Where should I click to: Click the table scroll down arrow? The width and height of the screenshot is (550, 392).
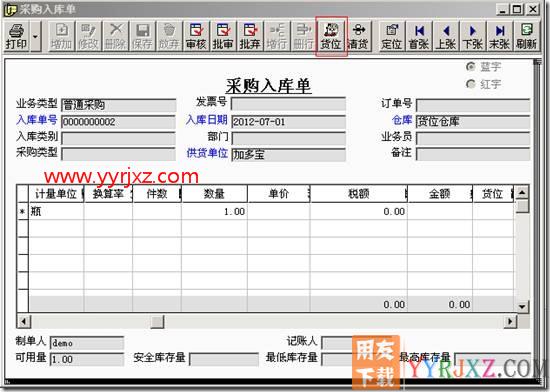point(522,306)
